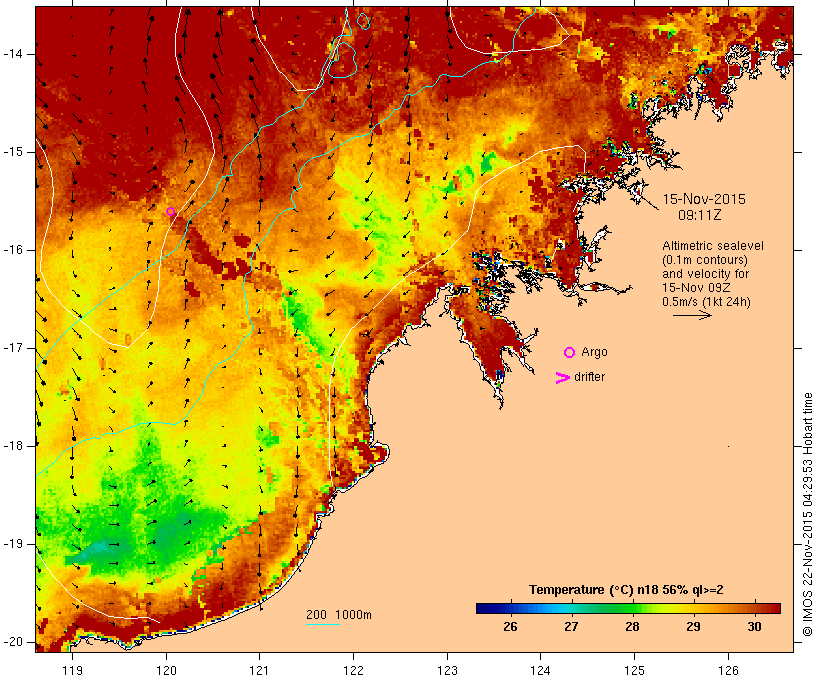820x680 pixels.
Task: Click latitude label '-14' on the axis
Action: point(13,54)
